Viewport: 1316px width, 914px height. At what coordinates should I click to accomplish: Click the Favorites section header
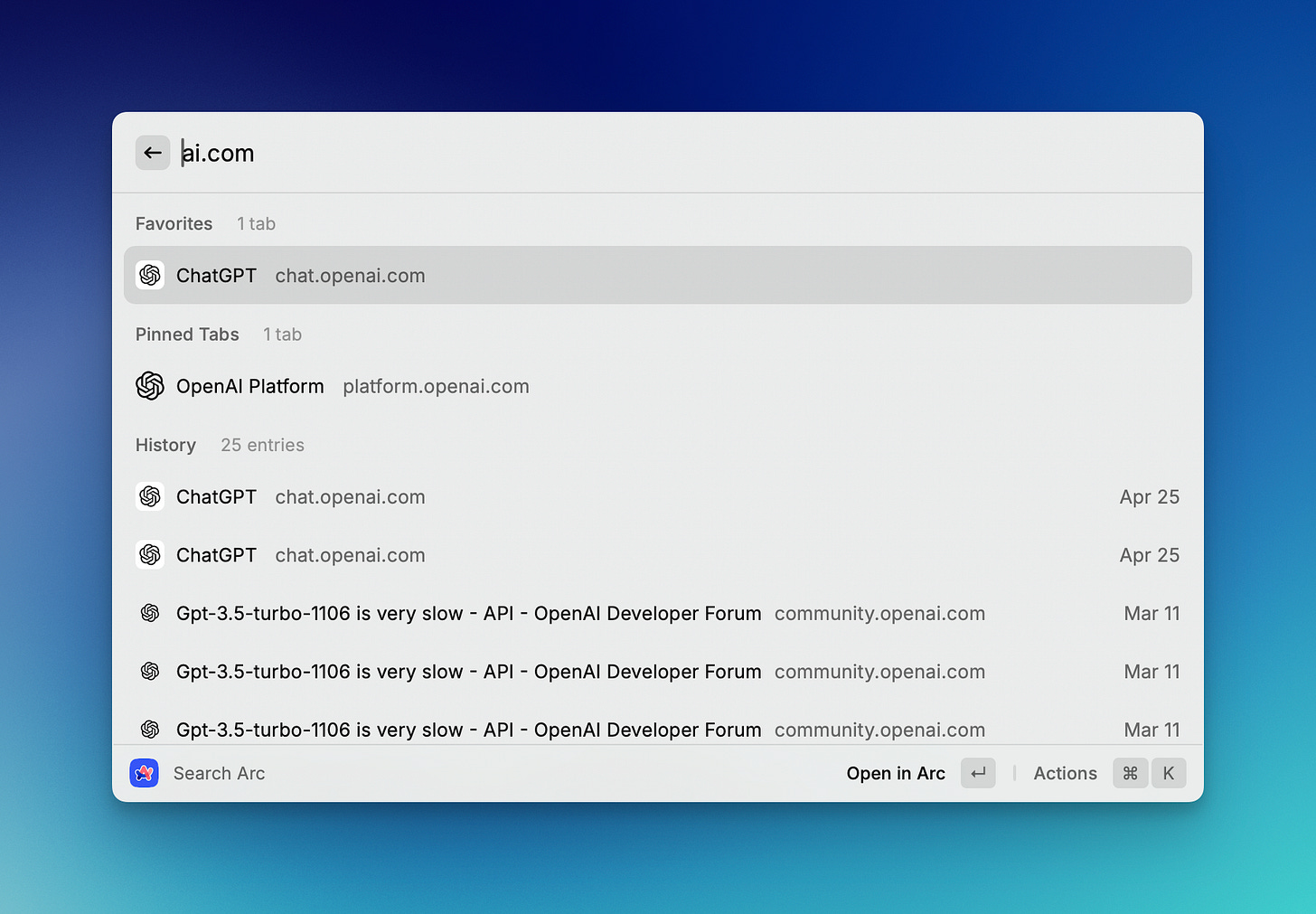pos(174,223)
